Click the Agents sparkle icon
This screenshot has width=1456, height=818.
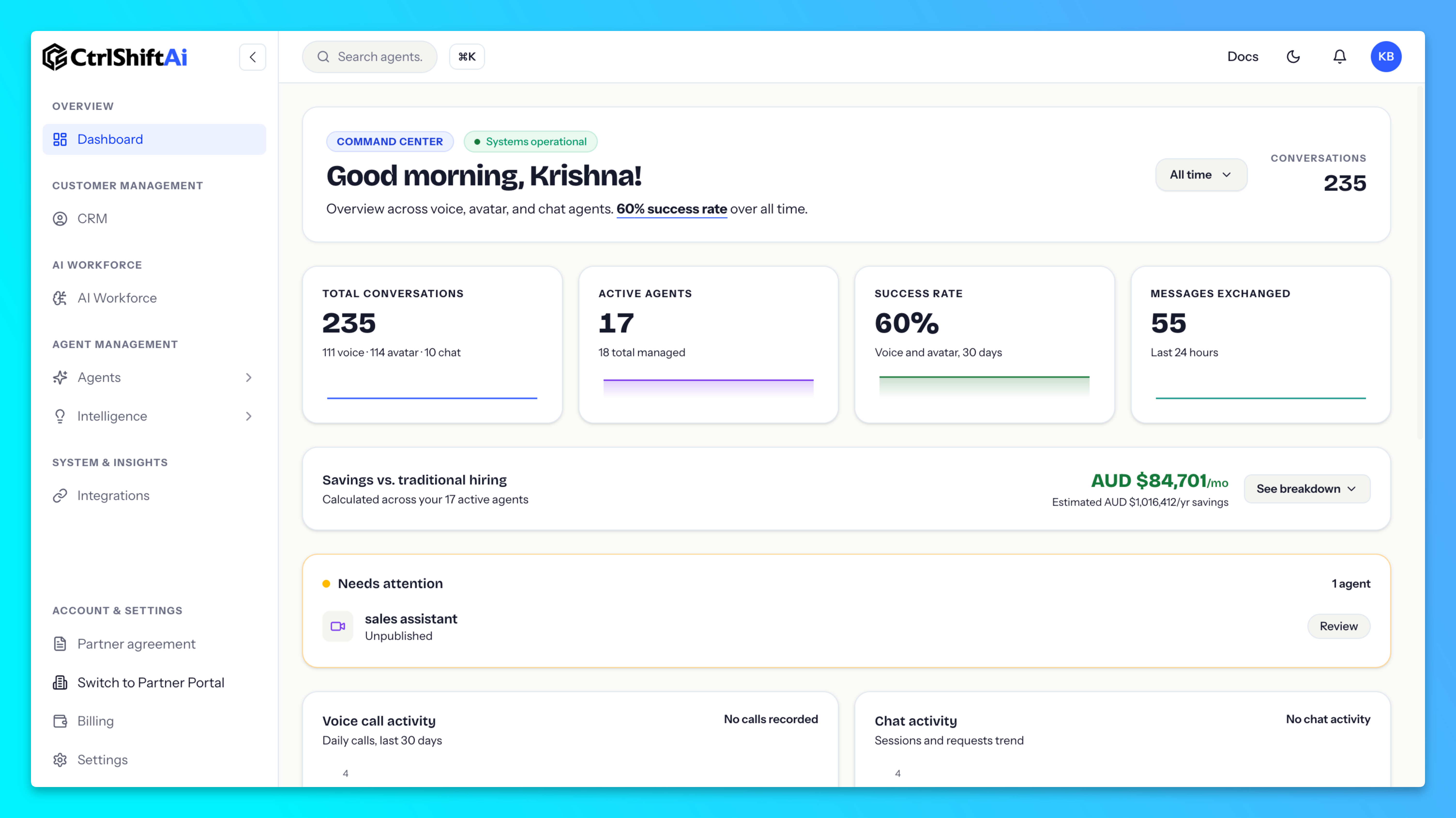[x=60, y=378]
